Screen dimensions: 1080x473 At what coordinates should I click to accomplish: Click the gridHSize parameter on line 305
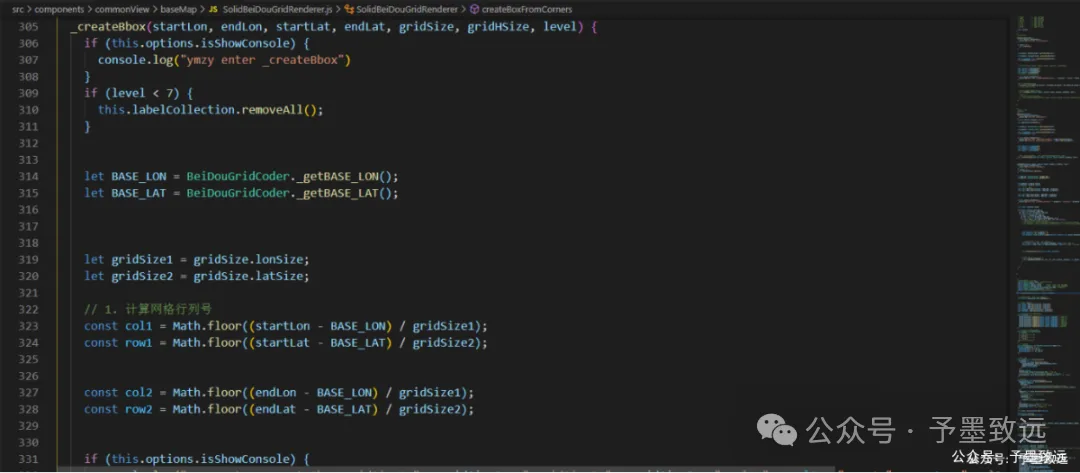click(498, 28)
